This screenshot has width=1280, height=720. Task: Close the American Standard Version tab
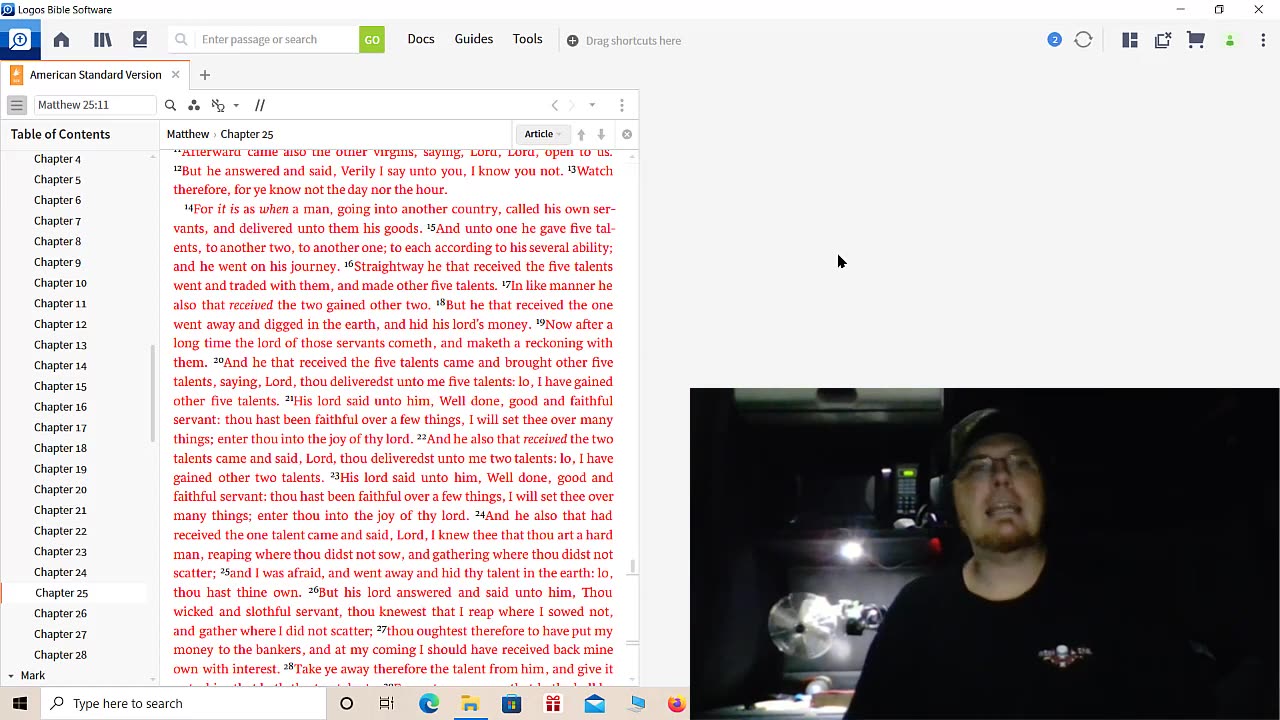coord(175,75)
